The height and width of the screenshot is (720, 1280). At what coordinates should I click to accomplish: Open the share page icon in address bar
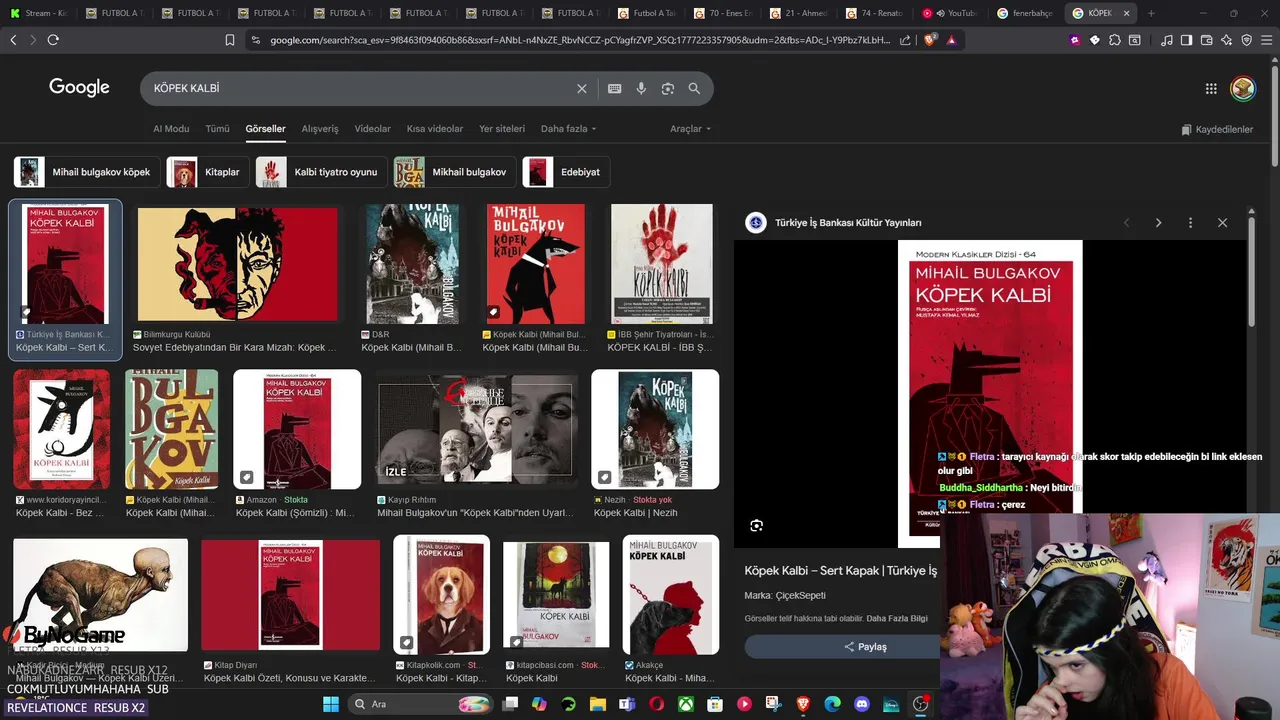click(x=905, y=40)
